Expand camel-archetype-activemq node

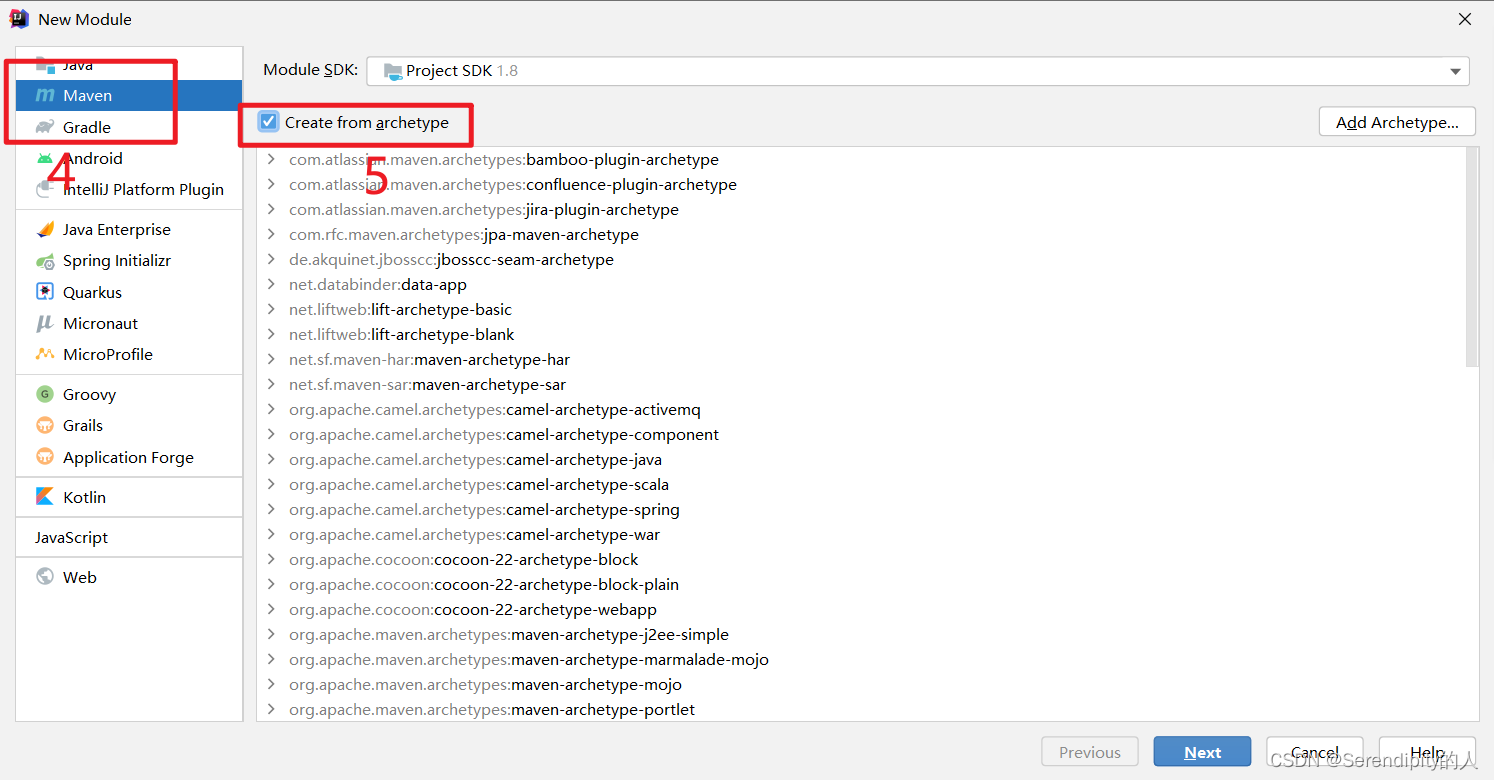pyautogui.click(x=271, y=409)
